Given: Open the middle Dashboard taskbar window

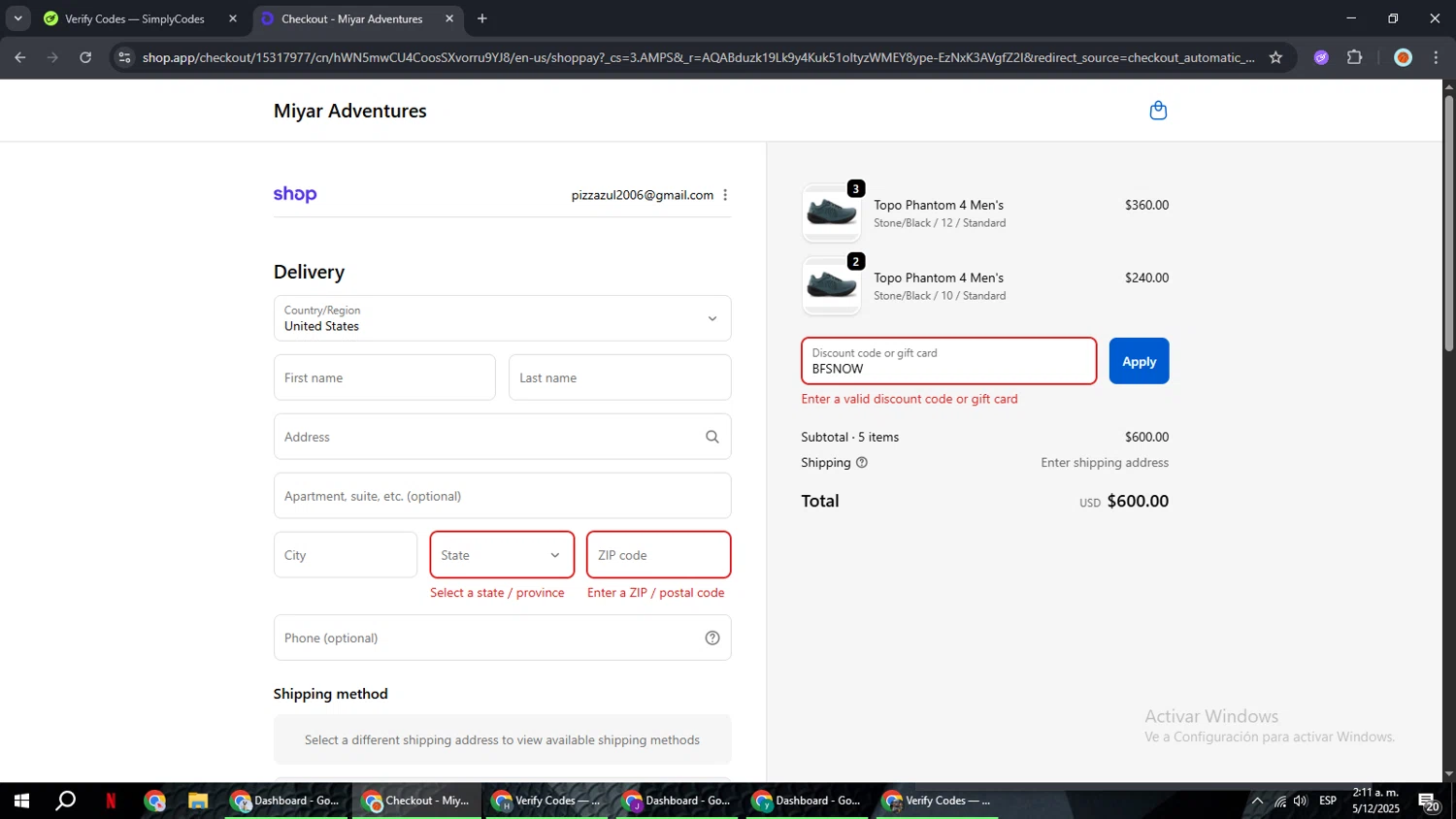Looking at the screenshot, I should point(677,801).
